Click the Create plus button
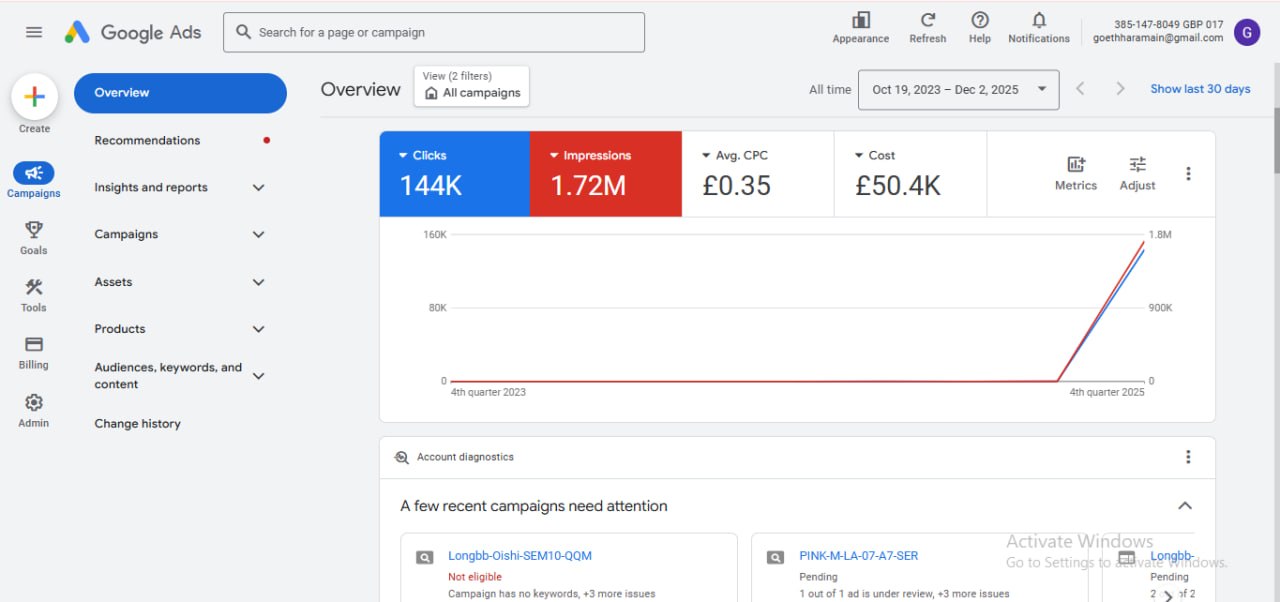1280x602 pixels. tap(34, 97)
